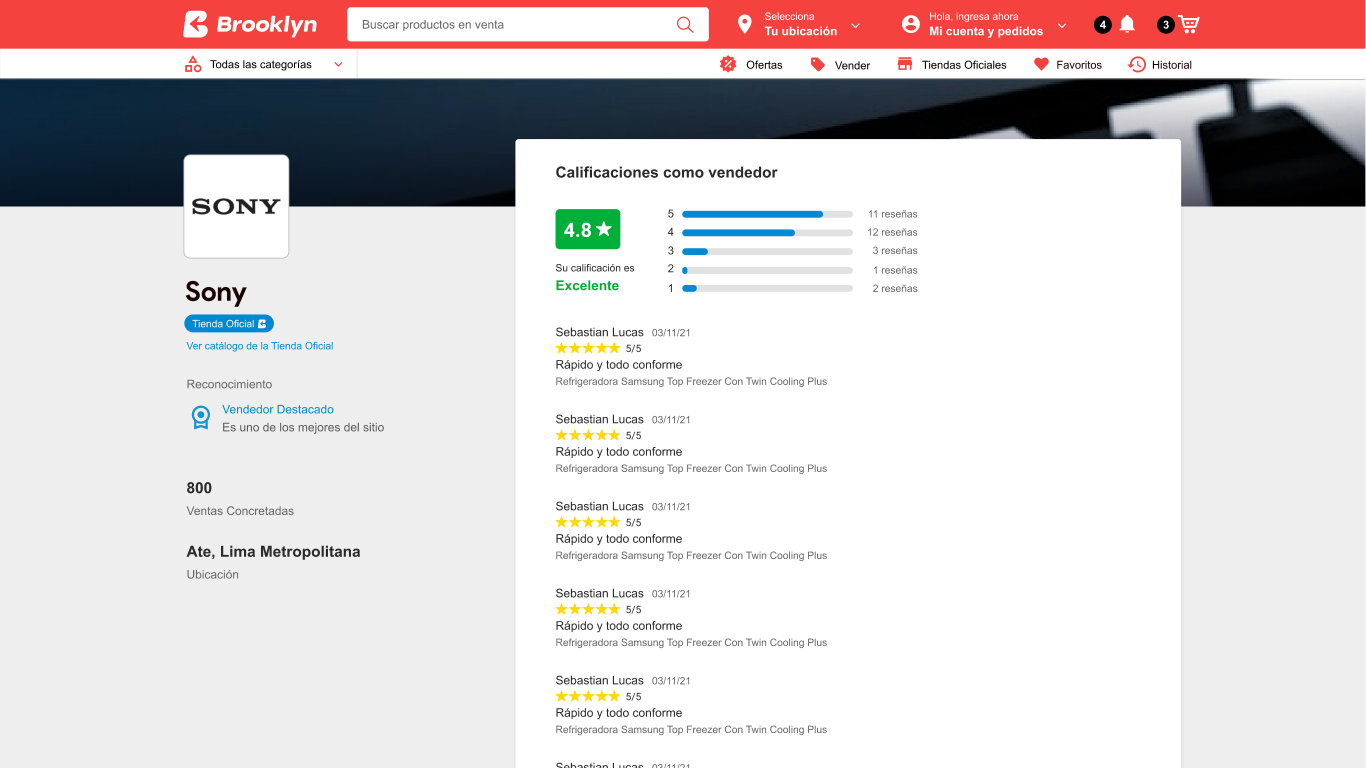1366x768 pixels.
Task: Open Tiendas Oficiales menu item
Action: tap(964, 65)
